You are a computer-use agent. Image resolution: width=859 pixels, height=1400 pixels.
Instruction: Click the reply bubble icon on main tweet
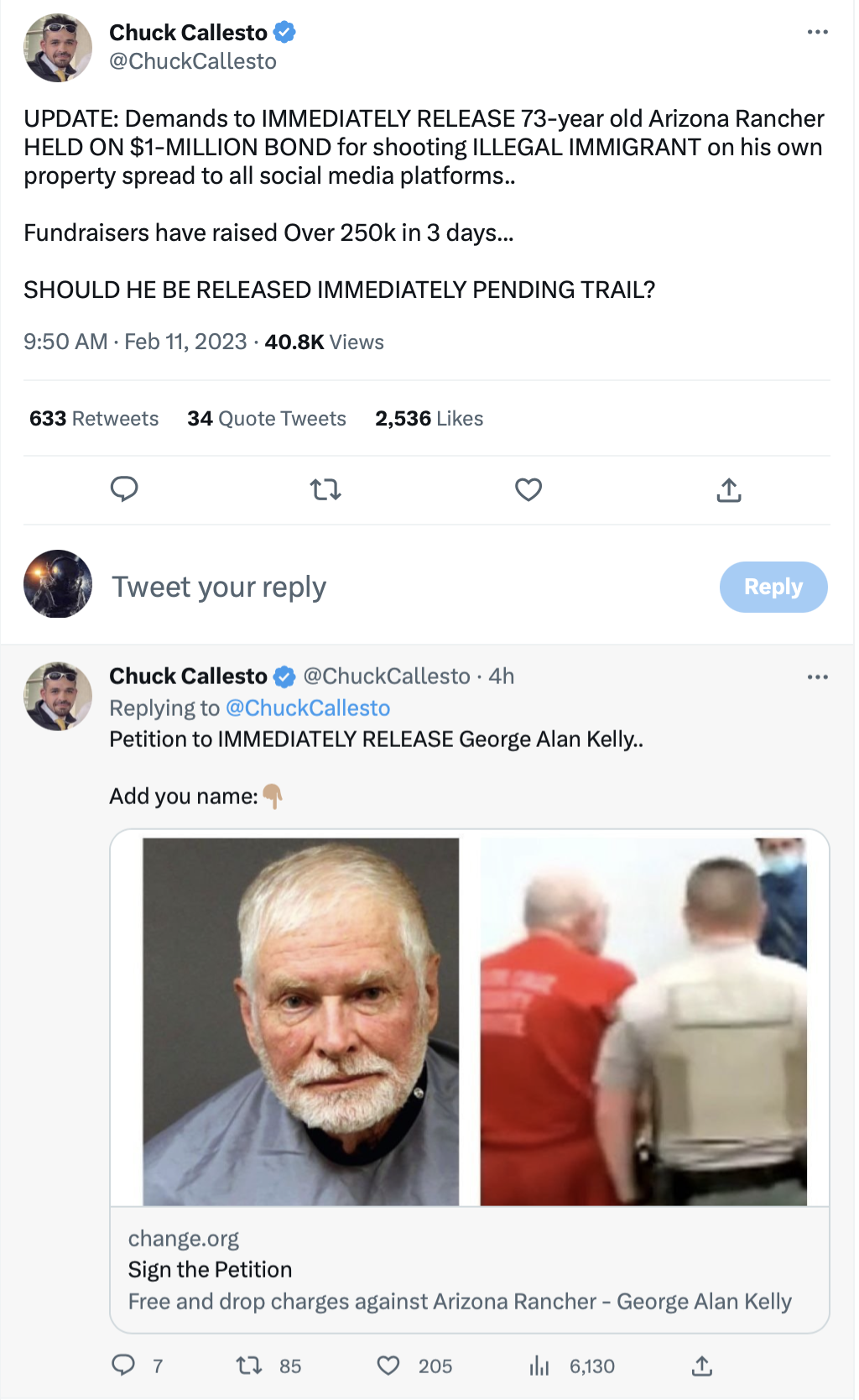pos(124,488)
